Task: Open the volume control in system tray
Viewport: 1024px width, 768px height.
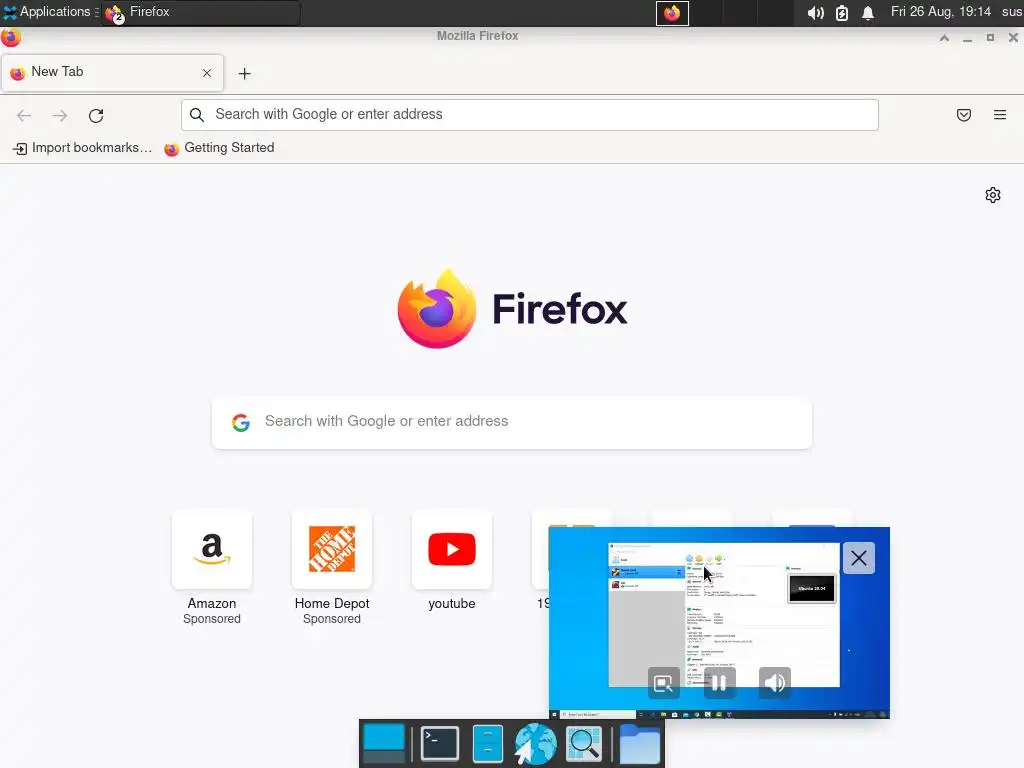Action: click(815, 13)
